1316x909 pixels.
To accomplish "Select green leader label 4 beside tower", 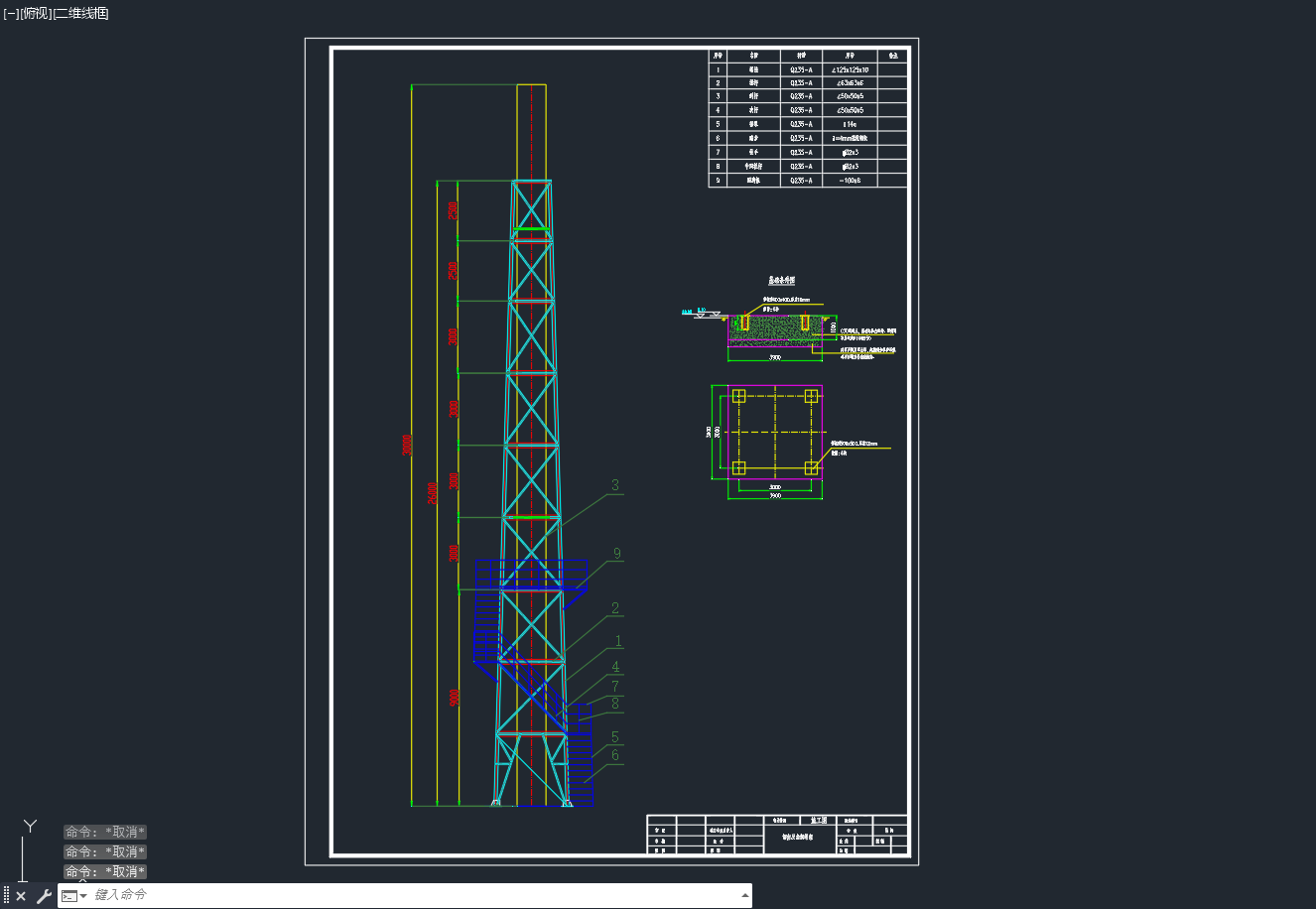I will pyautogui.click(x=615, y=667).
